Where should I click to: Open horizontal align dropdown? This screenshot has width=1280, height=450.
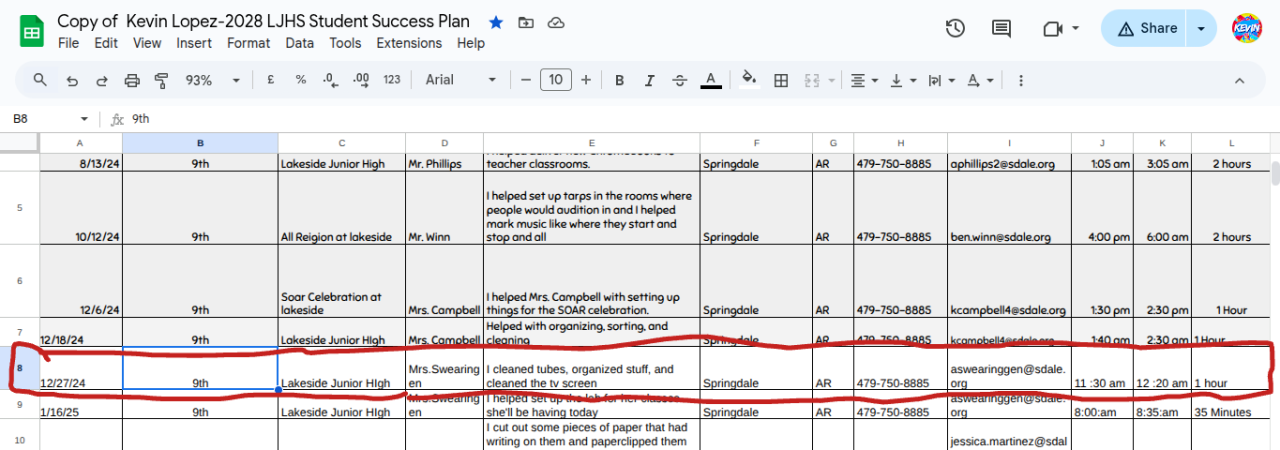click(864, 80)
